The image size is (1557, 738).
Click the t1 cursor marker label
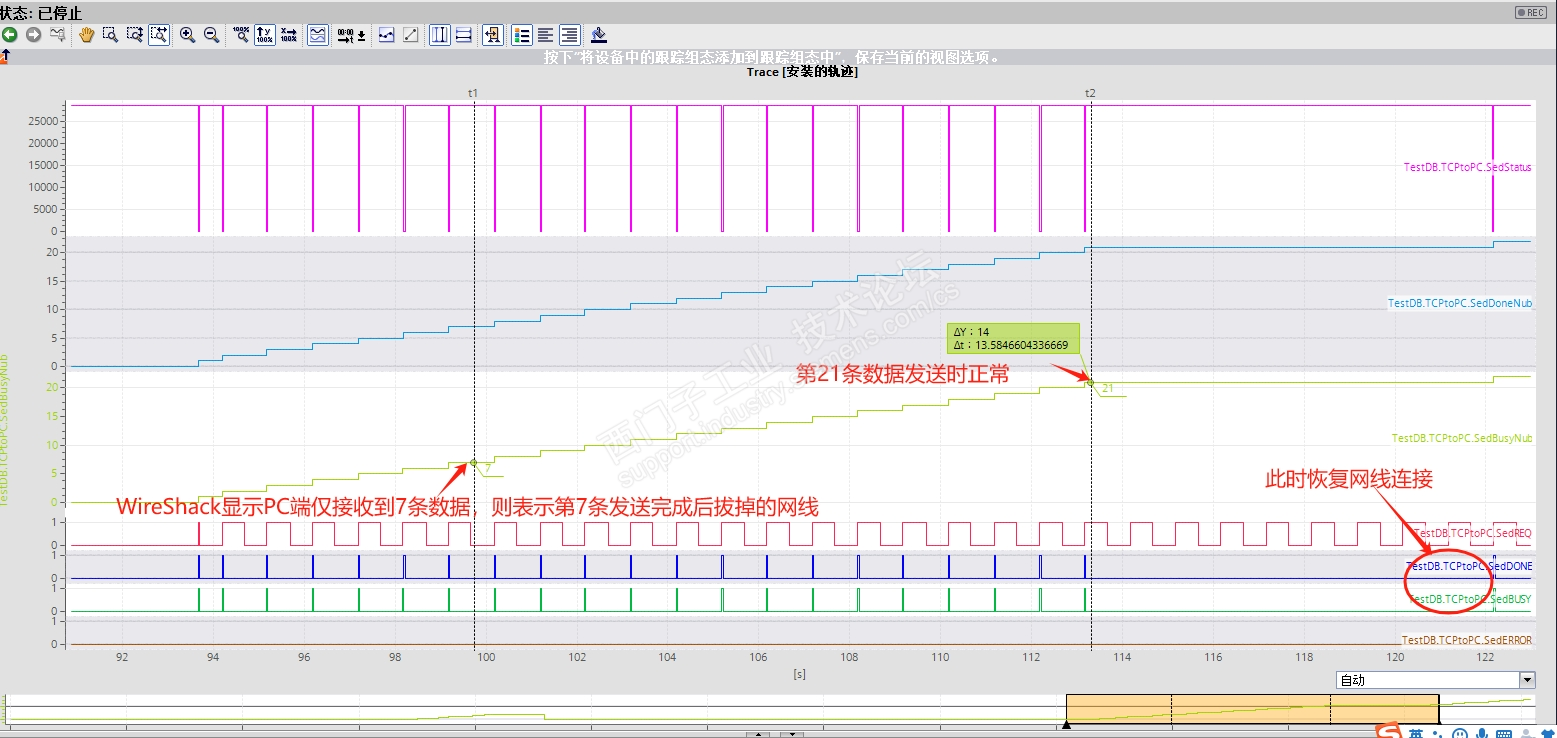(x=473, y=93)
